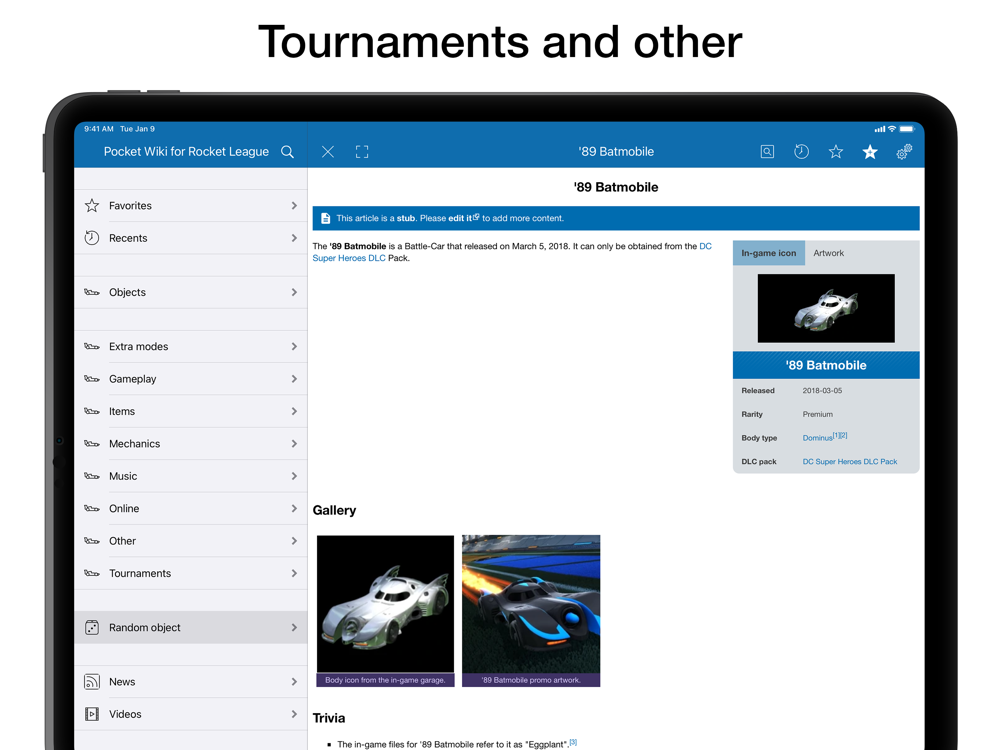Expand Favorites row chevron
This screenshot has height=750, width=1000.
click(294, 205)
